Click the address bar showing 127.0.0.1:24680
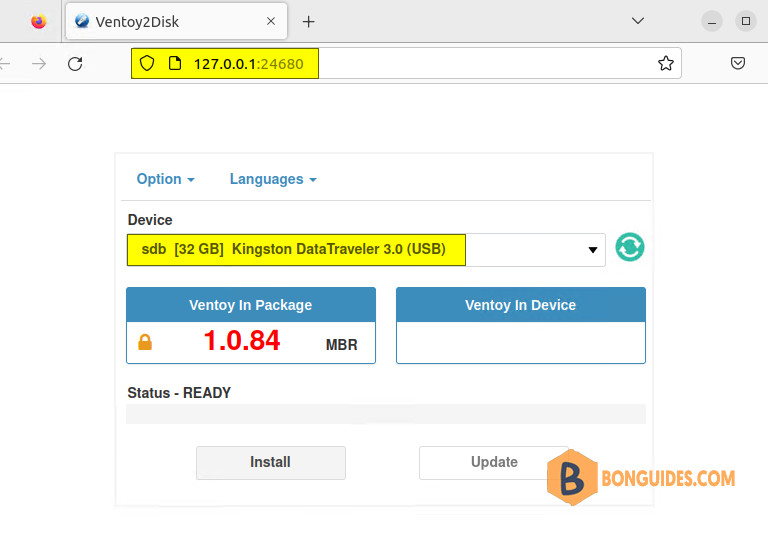 click(406, 63)
